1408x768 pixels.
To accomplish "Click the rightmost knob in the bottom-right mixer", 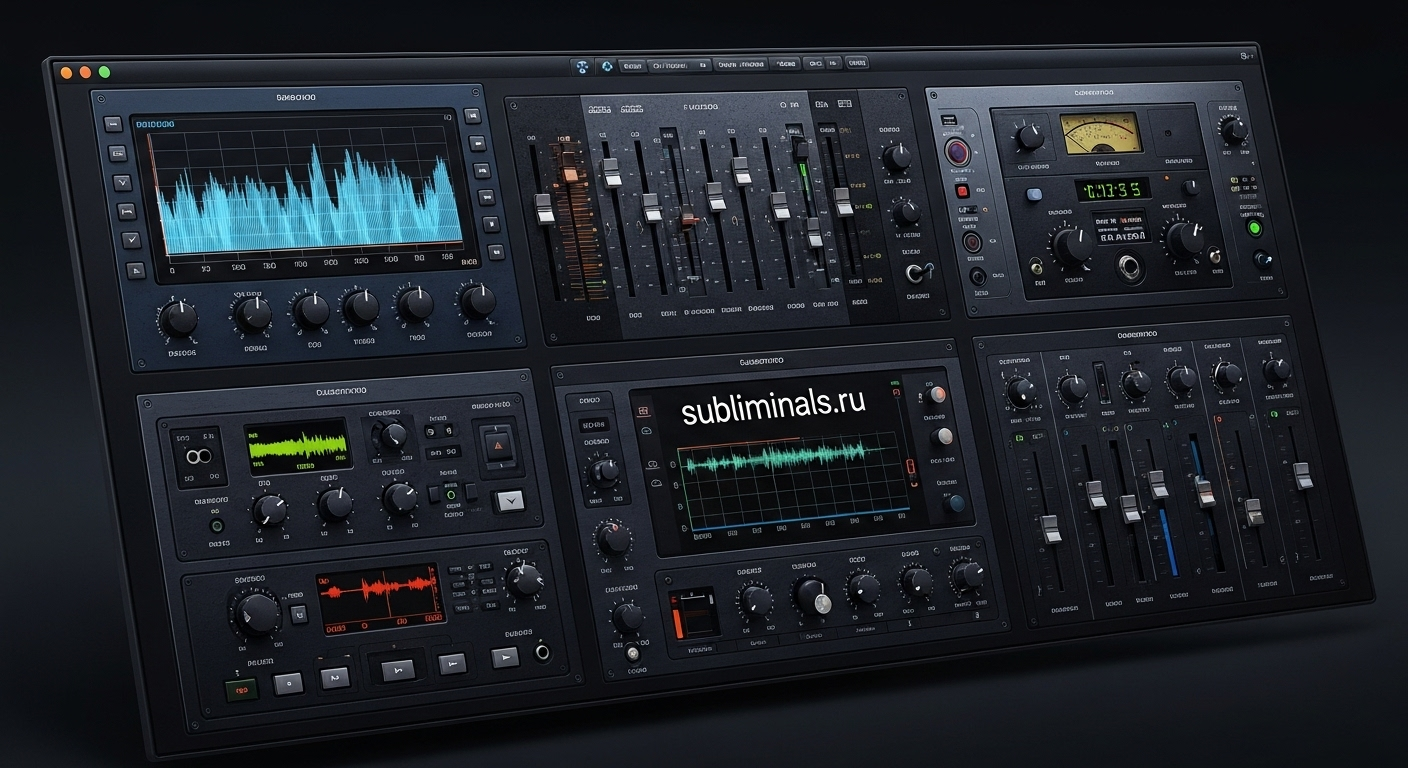I will coord(1277,370).
